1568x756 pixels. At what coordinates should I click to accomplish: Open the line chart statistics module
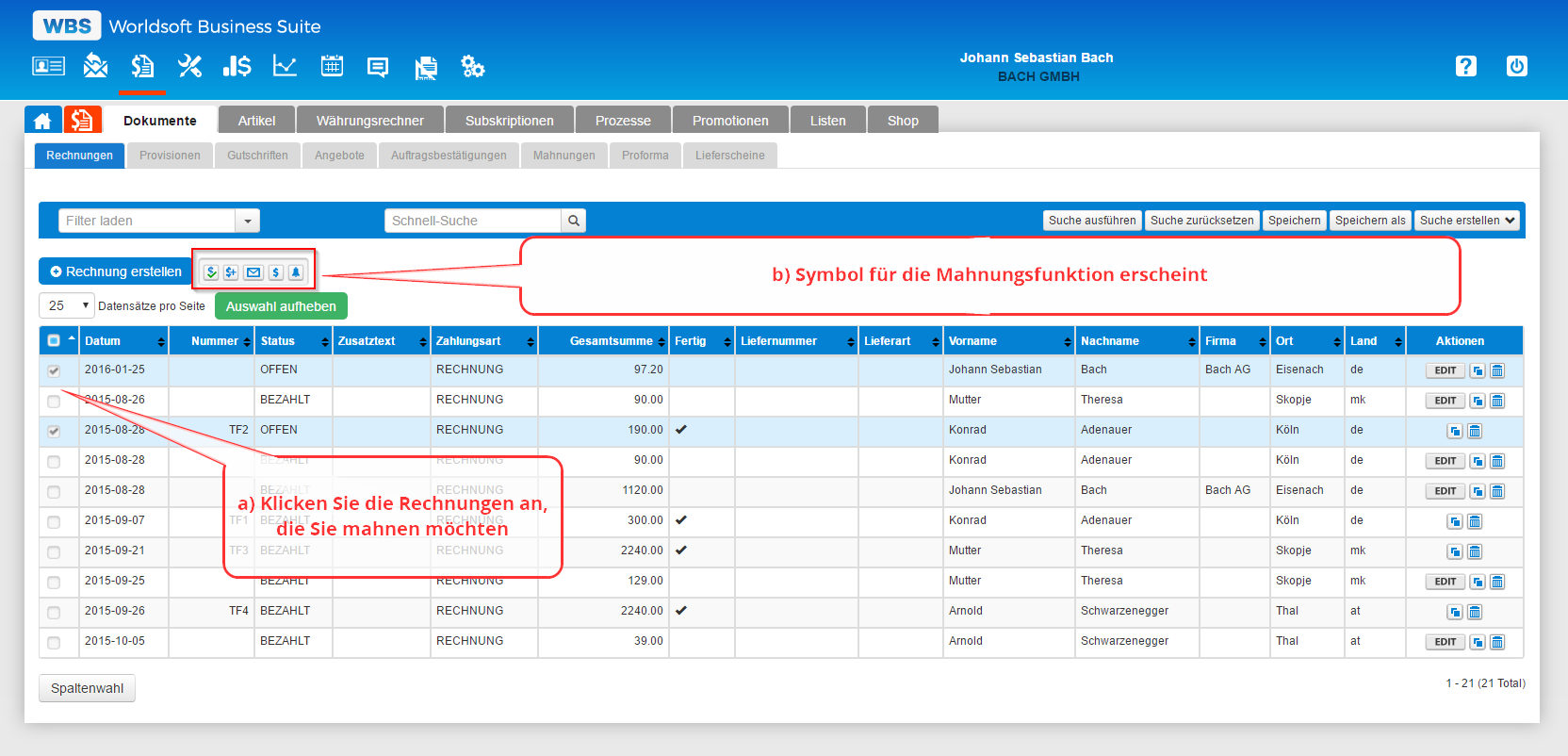[285, 66]
